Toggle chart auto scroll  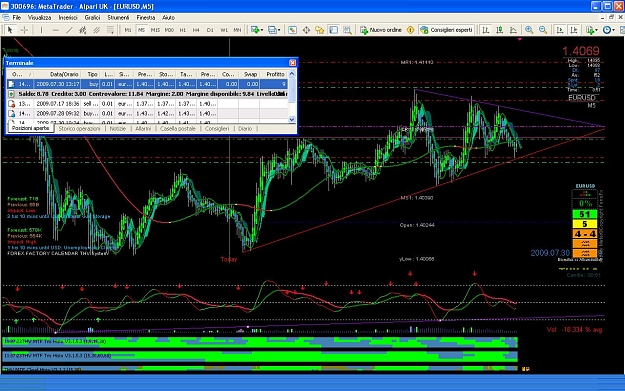click(x=560, y=30)
